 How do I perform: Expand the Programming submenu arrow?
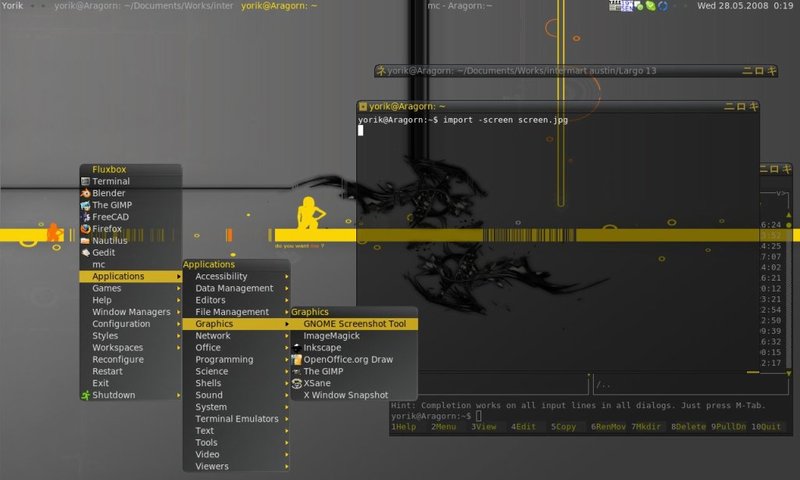(x=287, y=360)
